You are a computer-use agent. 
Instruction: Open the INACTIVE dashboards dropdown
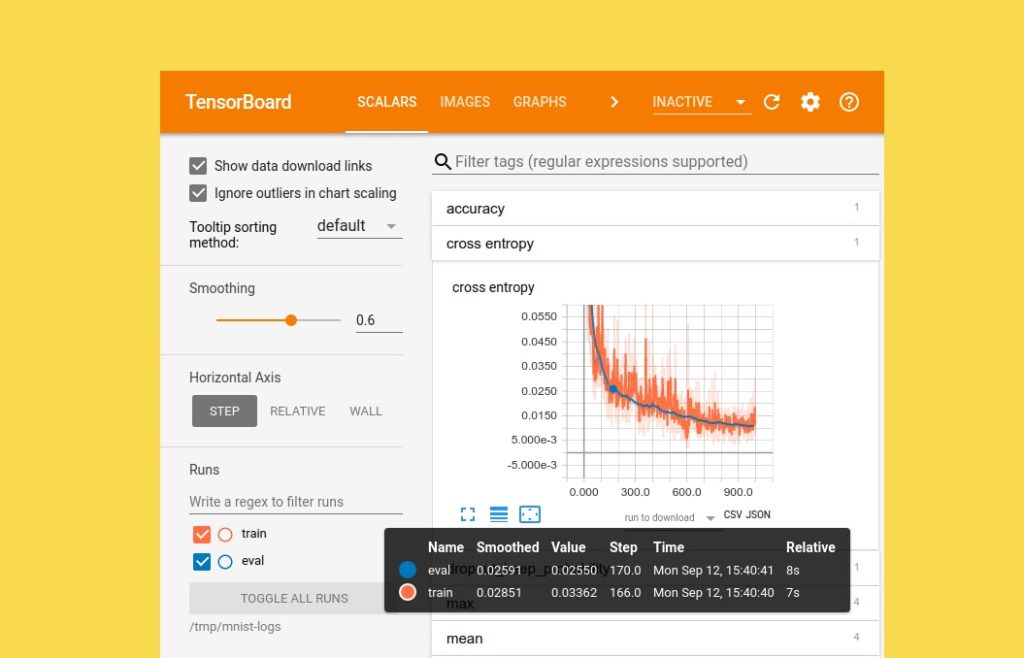[x=701, y=102]
